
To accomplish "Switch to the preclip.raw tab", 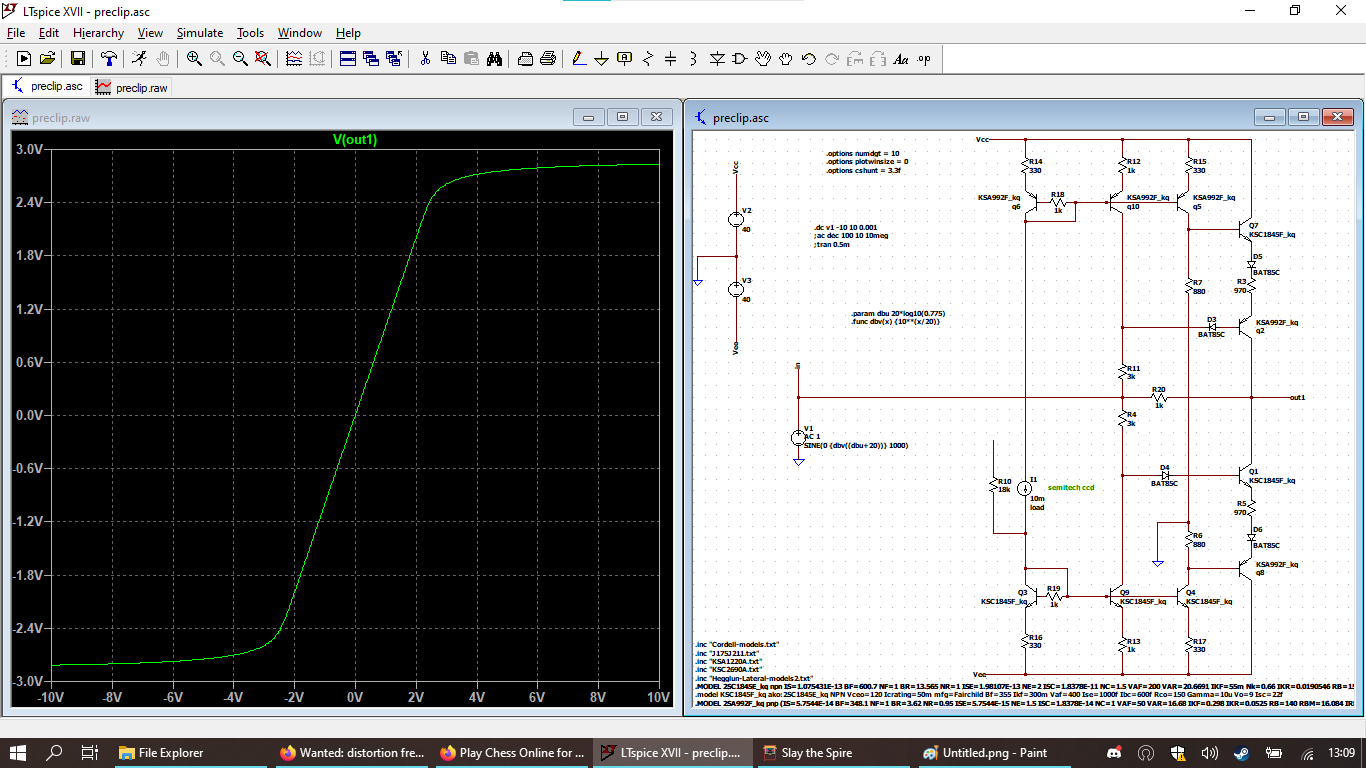I will [131, 87].
